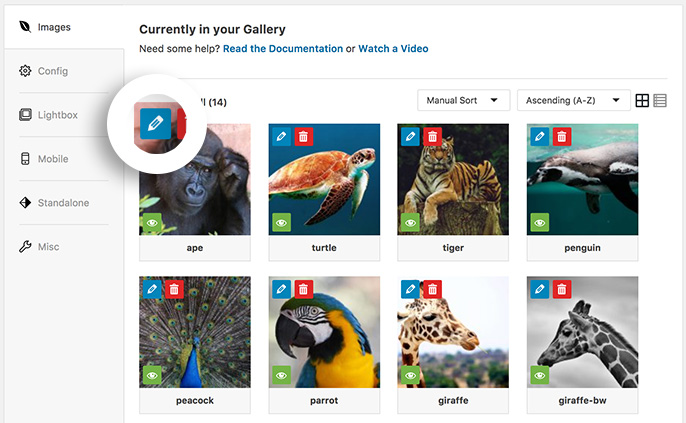
Task: Click the magnified edit pencil on ape
Action: pyautogui.click(x=154, y=123)
